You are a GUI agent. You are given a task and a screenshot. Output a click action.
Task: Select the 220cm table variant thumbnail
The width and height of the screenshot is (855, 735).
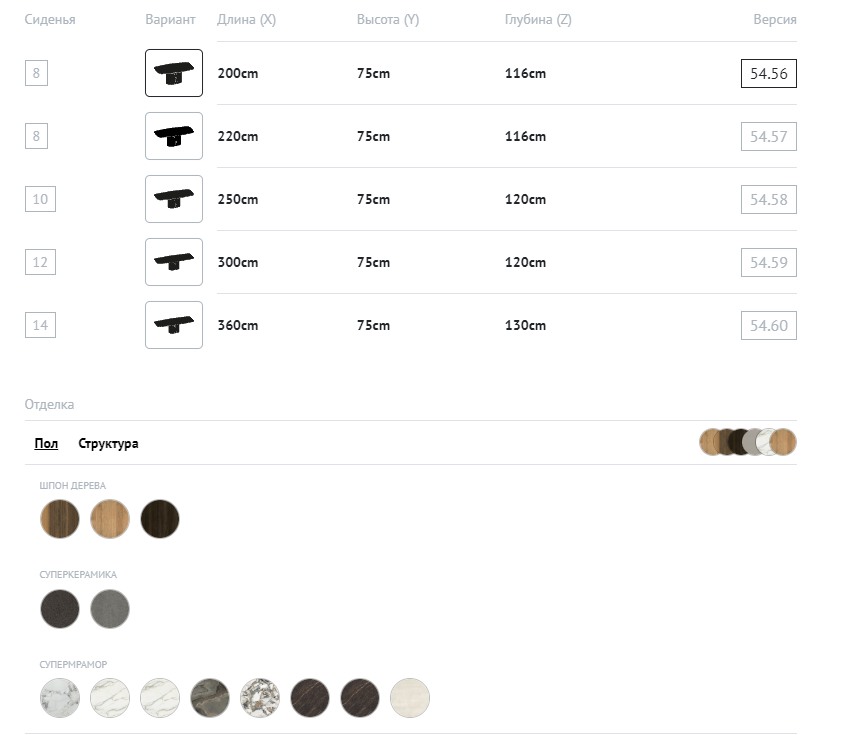[174, 136]
